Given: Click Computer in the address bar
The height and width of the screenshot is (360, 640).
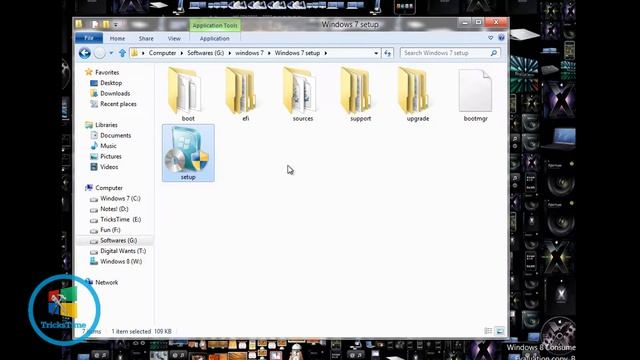Looking at the screenshot, I should click(x=162, y=53).
